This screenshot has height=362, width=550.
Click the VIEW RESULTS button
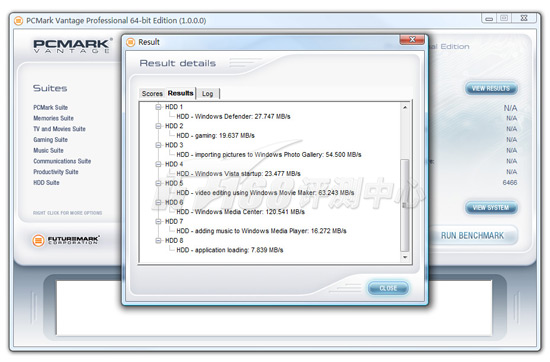tap(491, 88)
